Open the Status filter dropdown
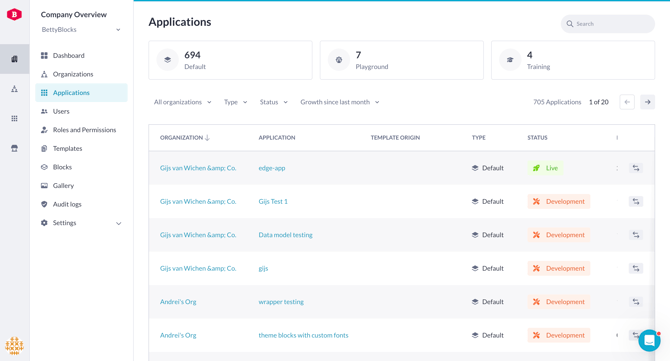Image resolution: width=670 pixels, height=361 pixels. pyautogui.click(x=273, y=102)
